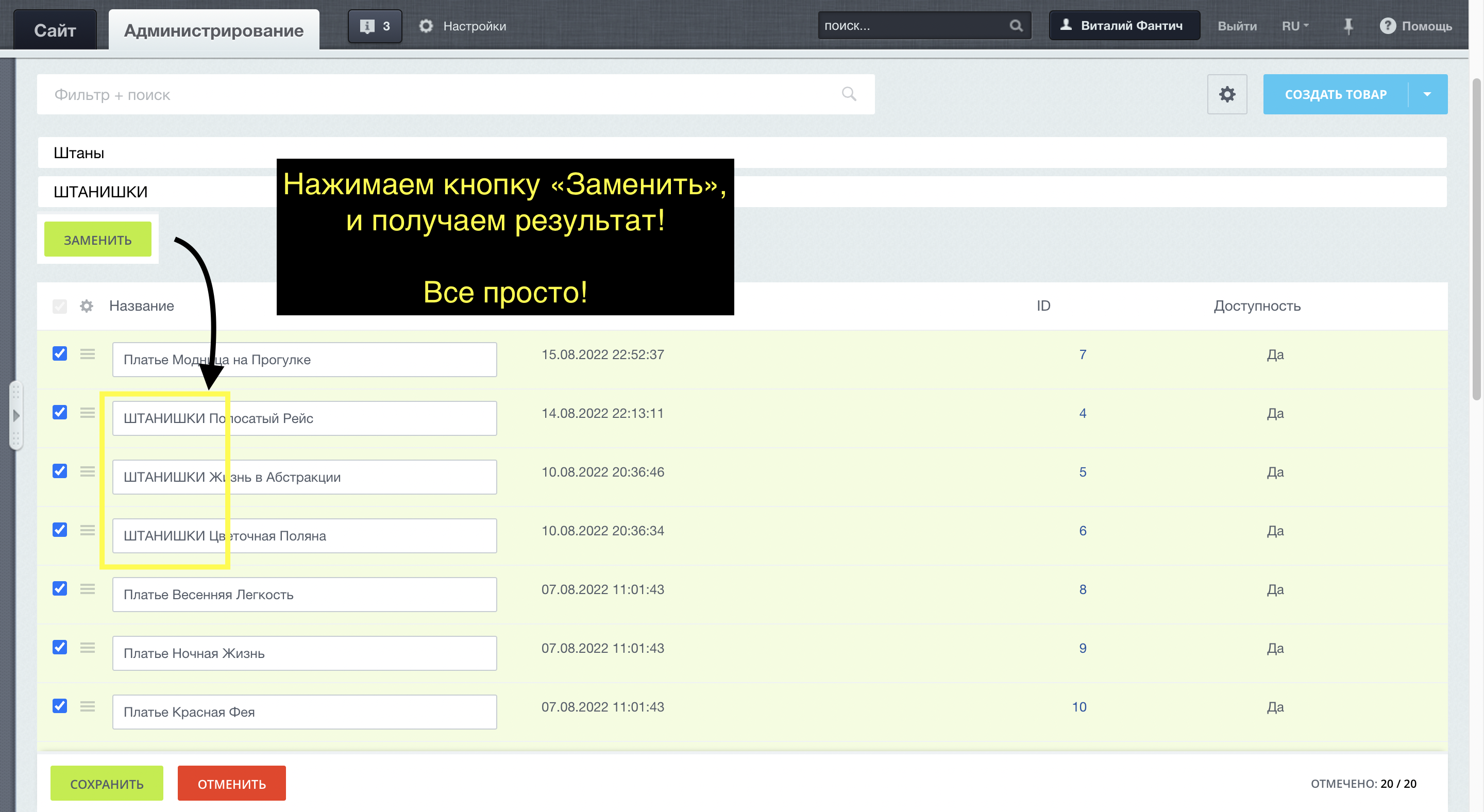Open Помощь question mark icon
The height and width of the screenshot is (812, 1484).
coord(1387,26)
